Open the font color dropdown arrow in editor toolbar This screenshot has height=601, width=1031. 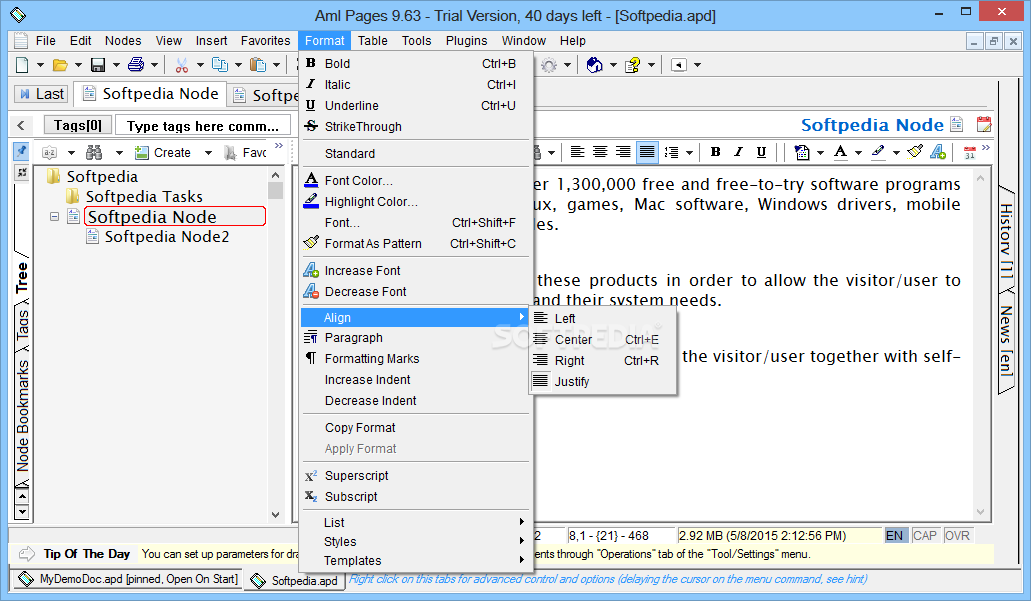coord(858,153)
